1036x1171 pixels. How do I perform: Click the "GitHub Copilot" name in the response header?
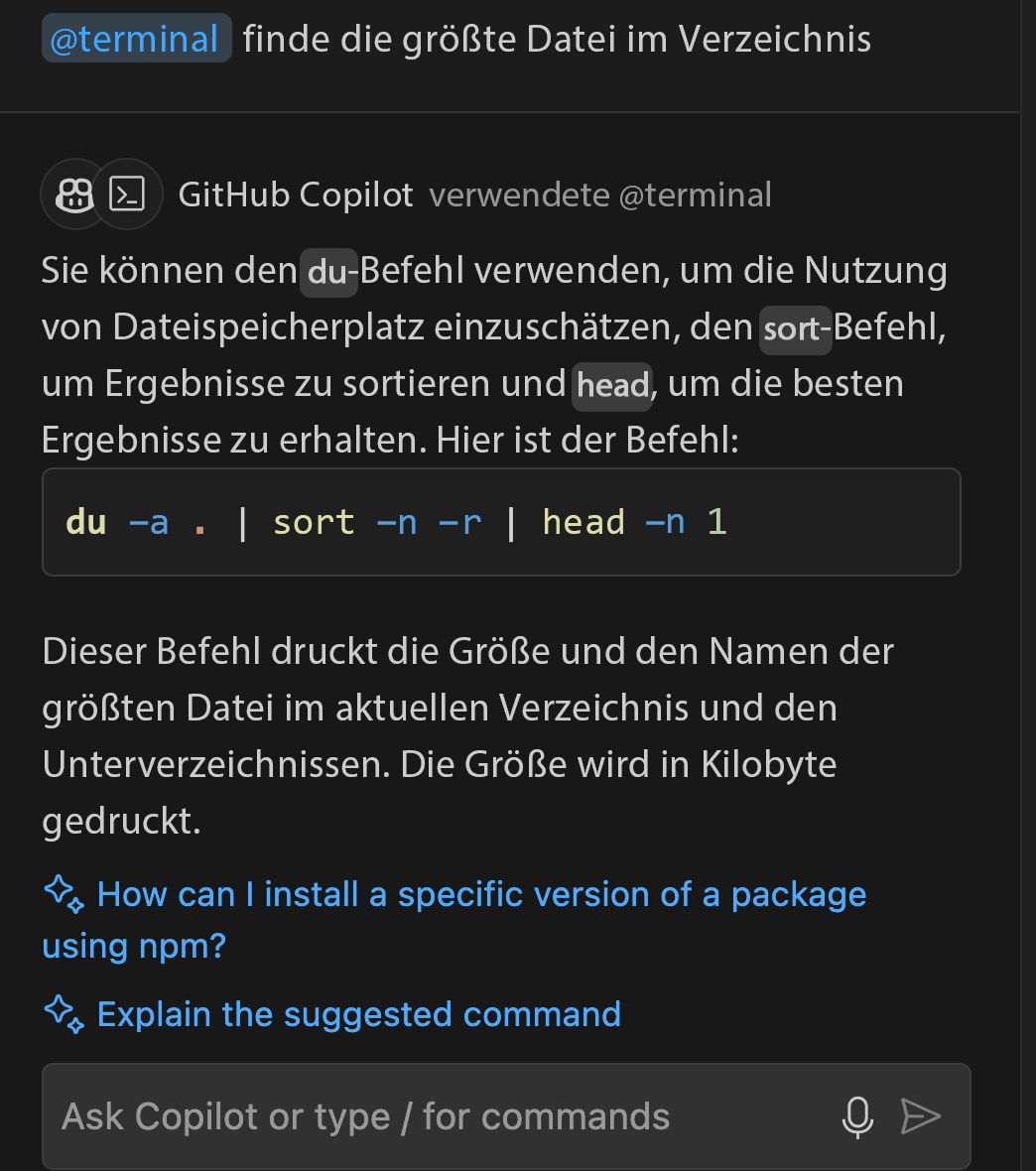(295, 195)
